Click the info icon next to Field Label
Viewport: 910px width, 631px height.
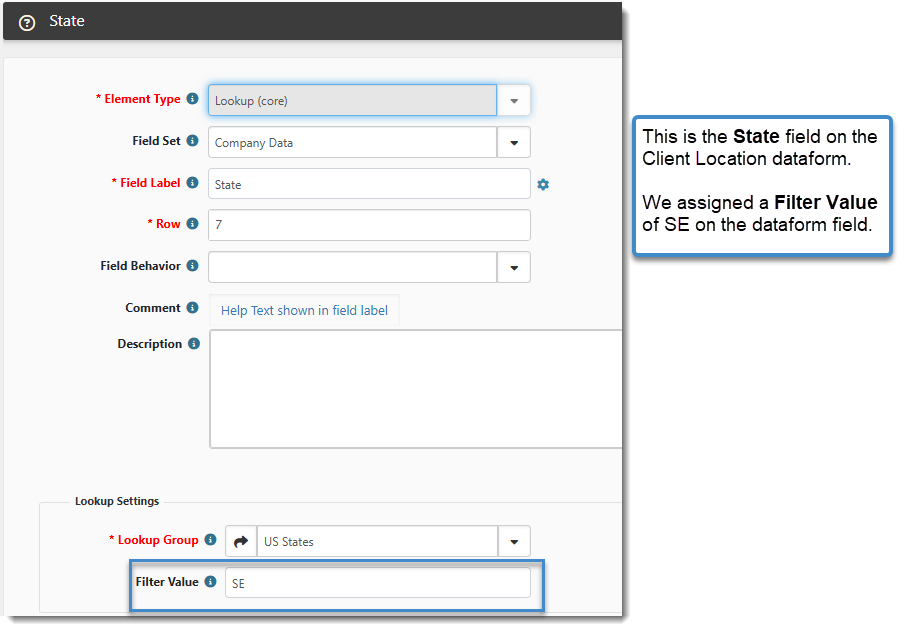coord(192,183)
